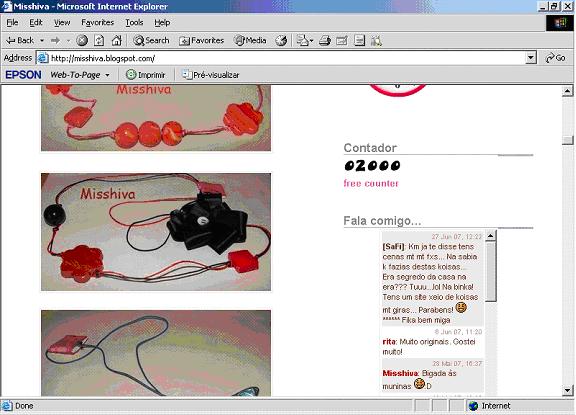The width and height of the screenshot is (576, 415).
Task: Open the Media pane from toolbar
Action: tap(250, 40)
